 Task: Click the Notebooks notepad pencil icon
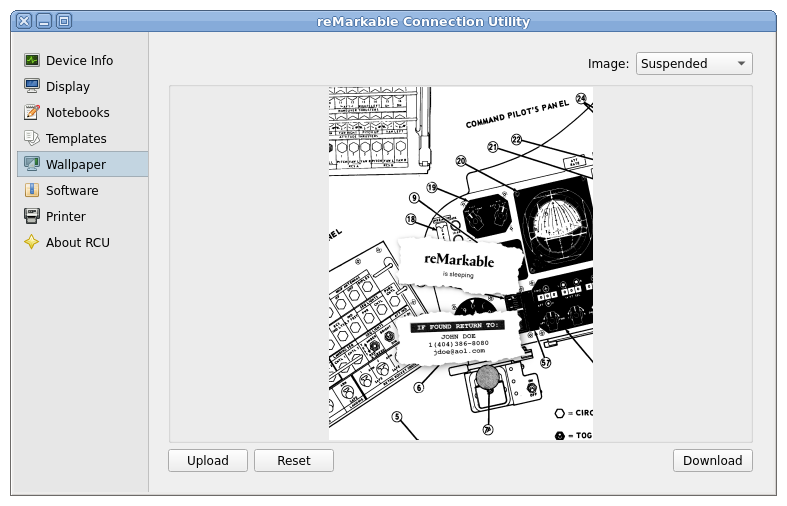[32, 112]
